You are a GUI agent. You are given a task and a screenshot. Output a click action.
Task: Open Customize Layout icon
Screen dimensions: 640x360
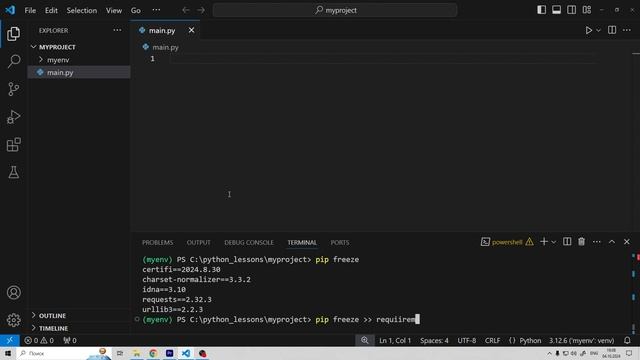click(587, 10)
